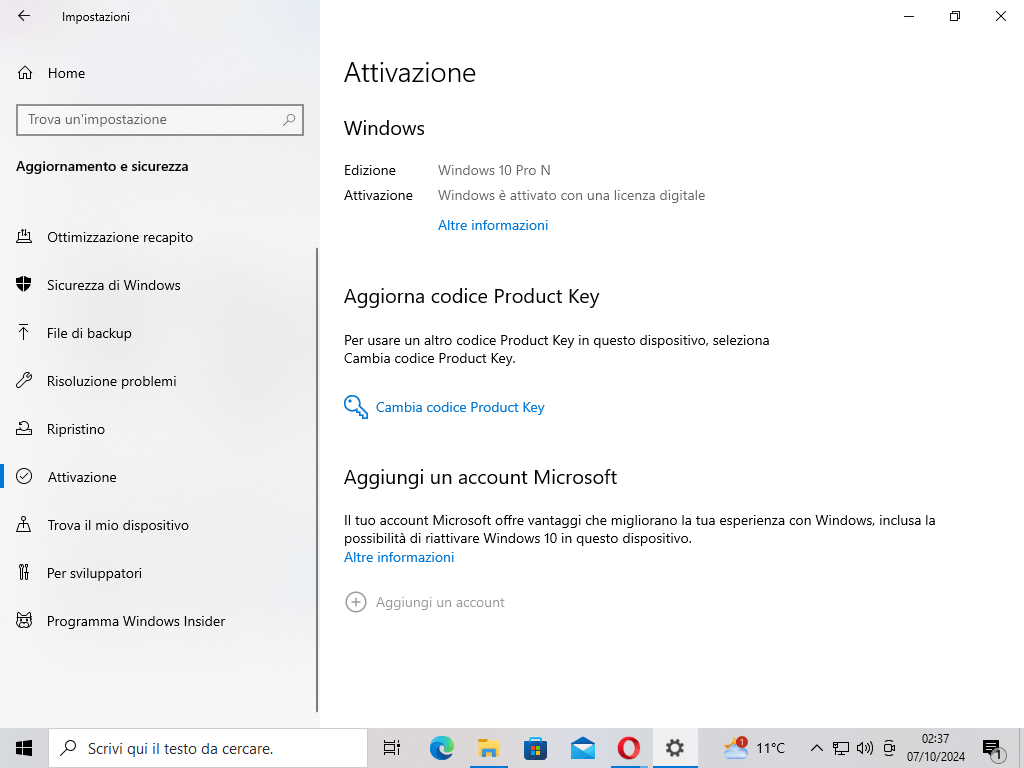Click the Ottimizzazione recapito icon
The width and height of the screenshot is (1024, 768).
tap(24, 236)
